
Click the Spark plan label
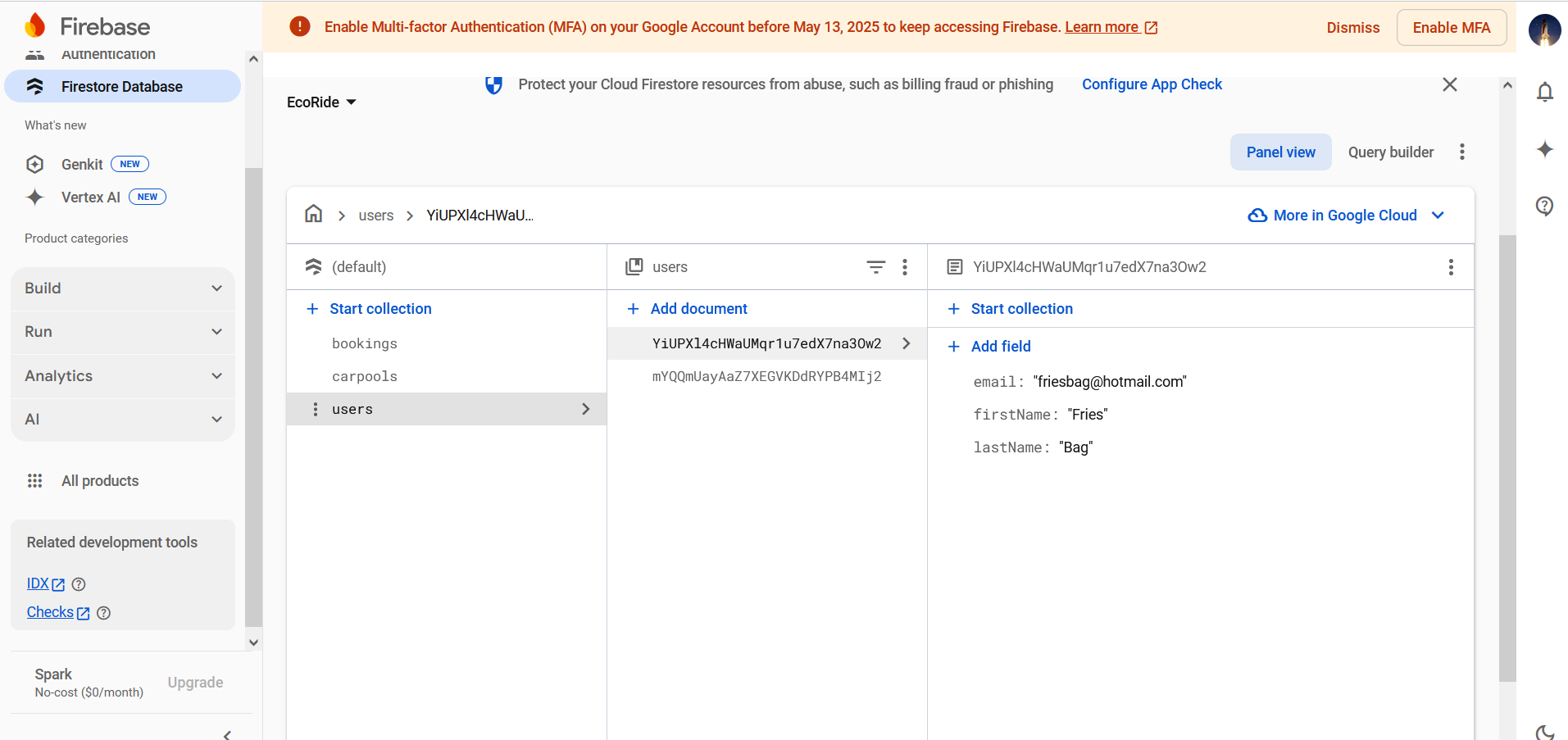53,674
